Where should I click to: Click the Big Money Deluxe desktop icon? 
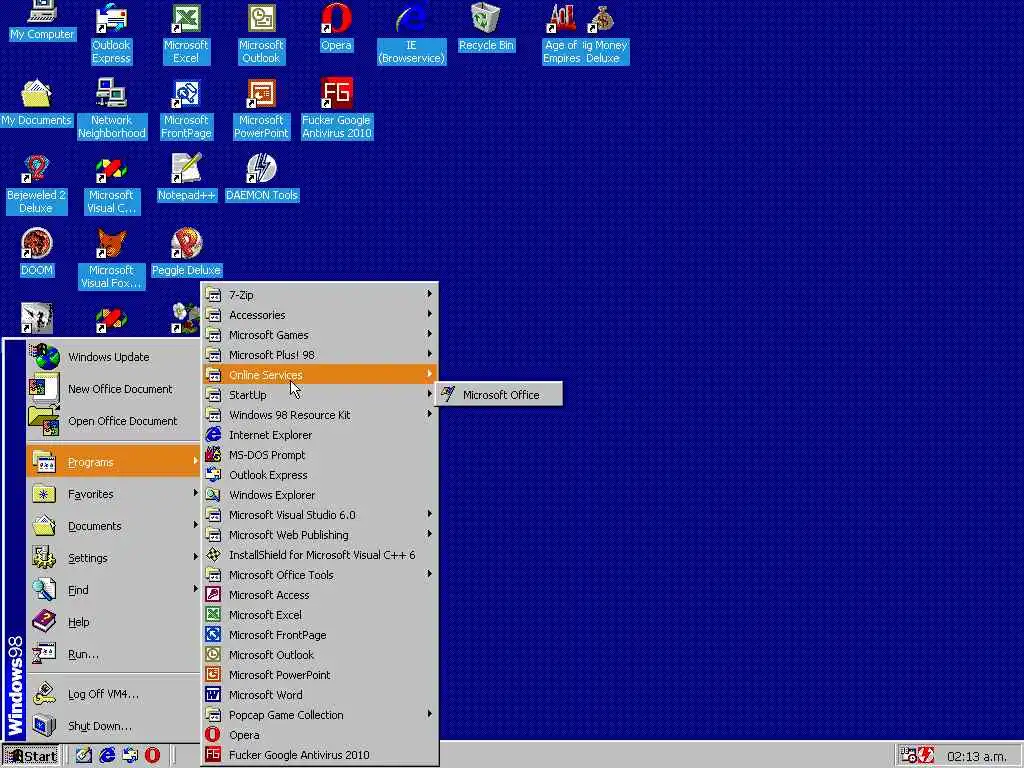(605, 34)
